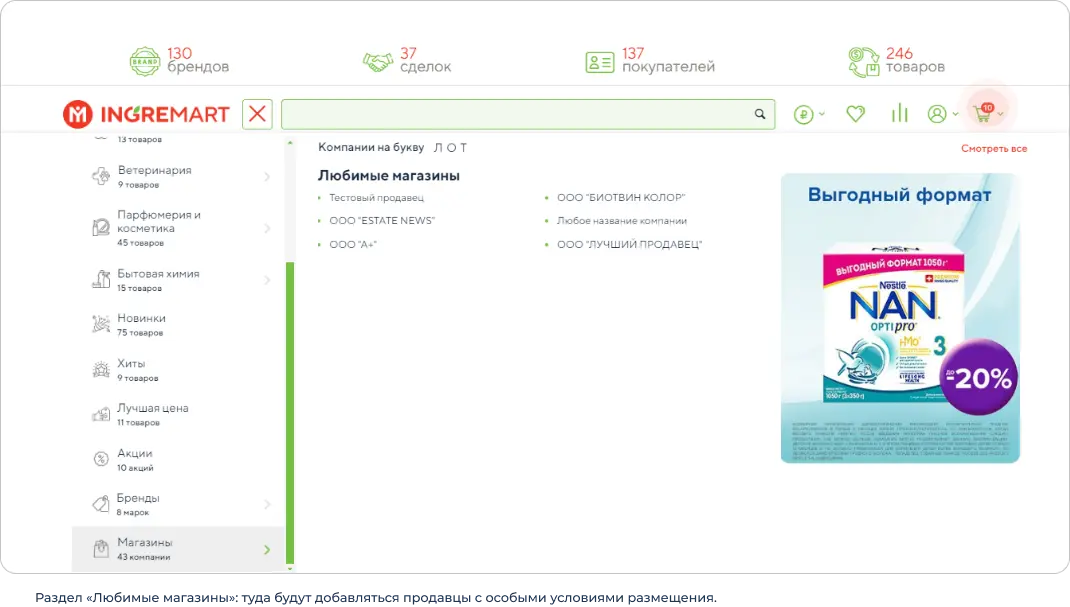Close the catalog menu with the red X
The width and height of the screenshot is (1070, 607).
click(x=257, y=114)
